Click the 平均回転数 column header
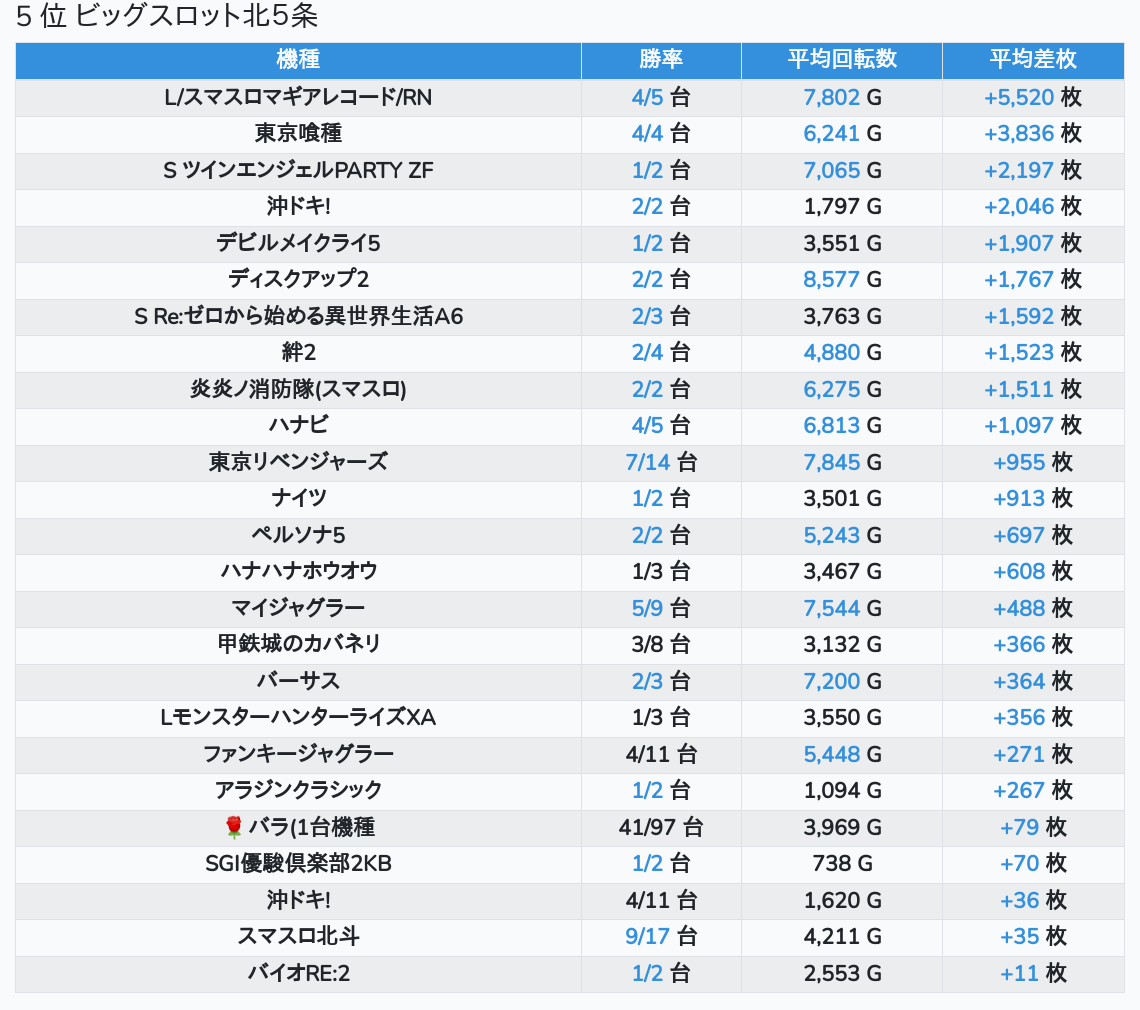1140x1010 pixels. [842, 59]
